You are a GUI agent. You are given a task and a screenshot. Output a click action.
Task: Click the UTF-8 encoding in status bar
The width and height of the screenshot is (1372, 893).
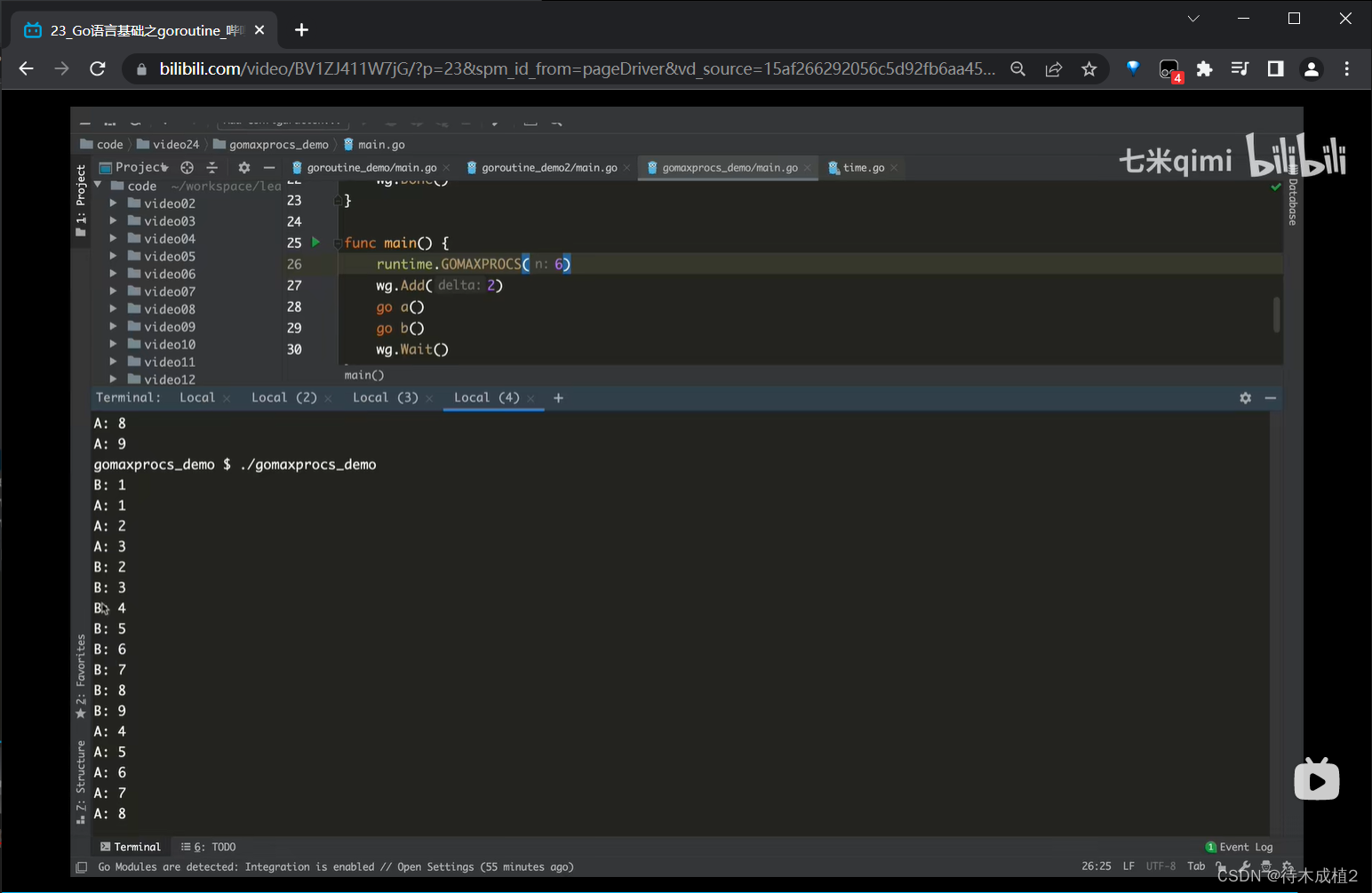[x=1161, y=866]
